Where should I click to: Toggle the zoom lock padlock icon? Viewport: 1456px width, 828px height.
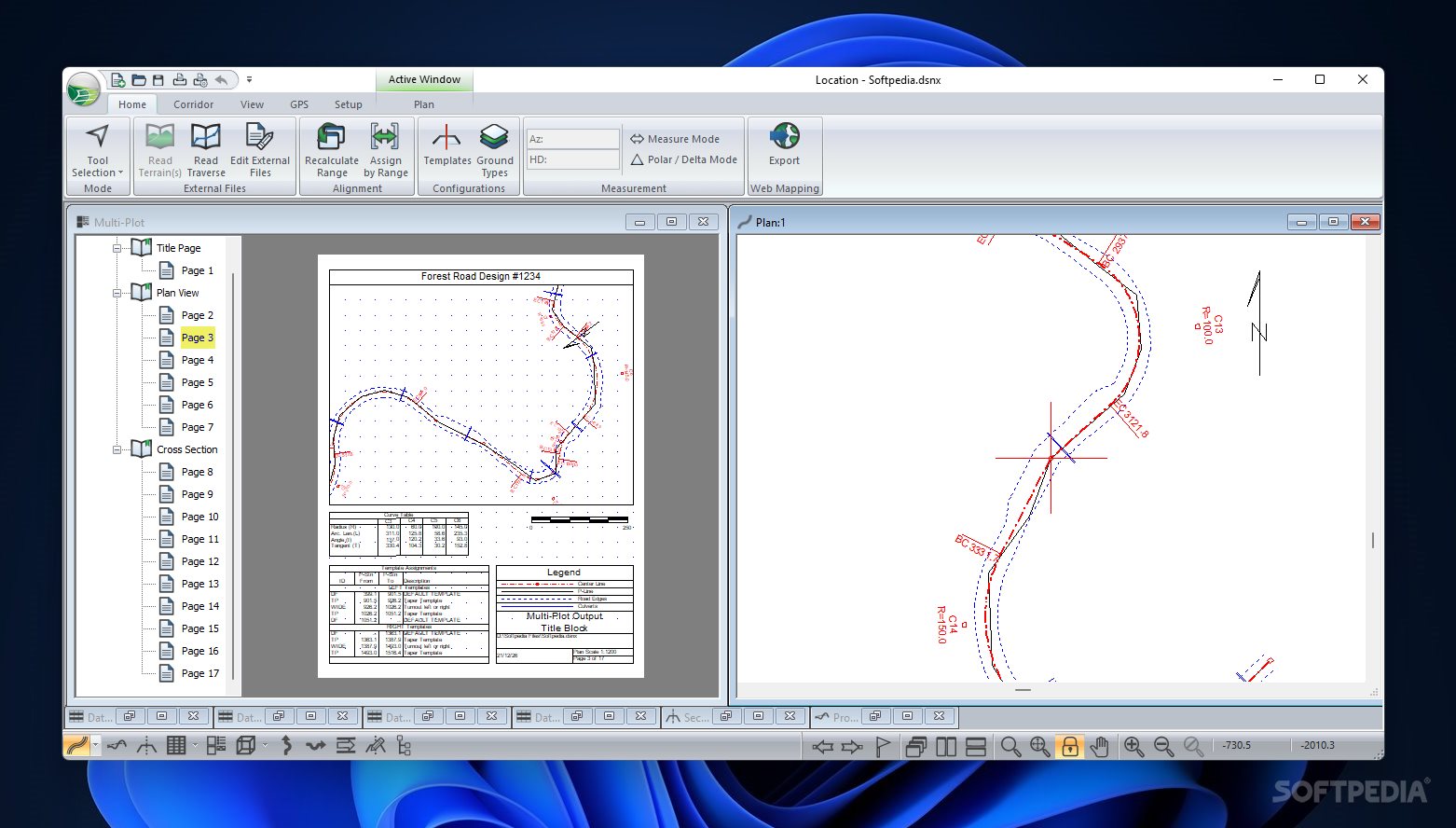1070,747
